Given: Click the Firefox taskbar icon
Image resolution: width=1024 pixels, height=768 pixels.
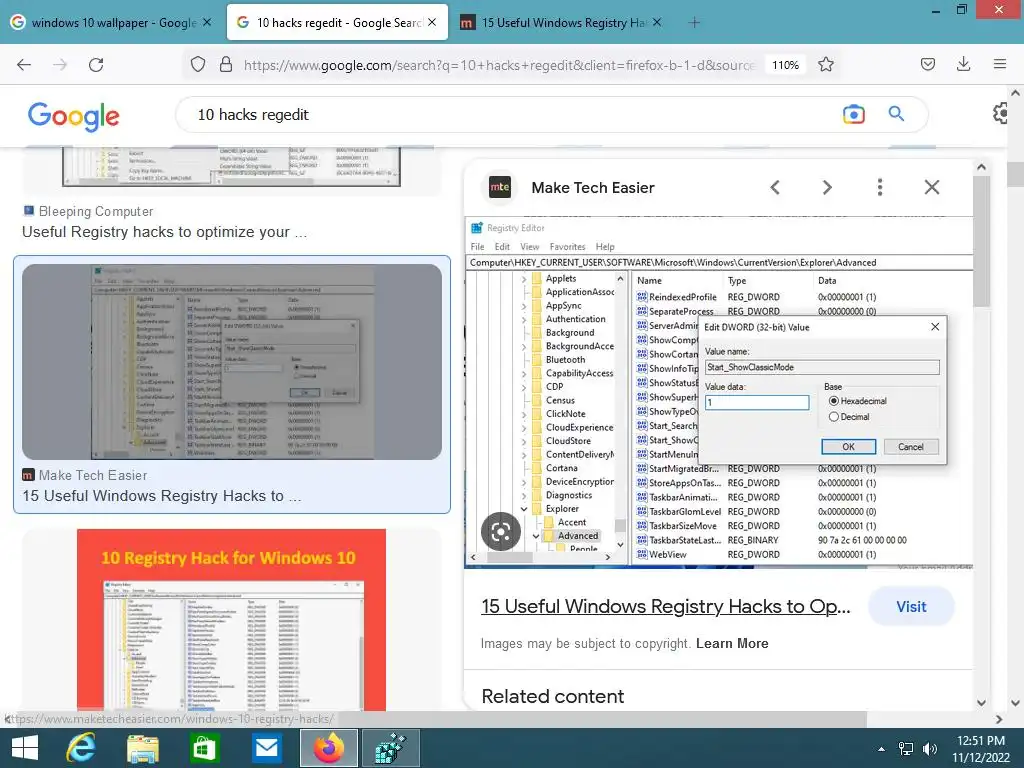Looking at the screenshot, I should [x=328, y=748].
